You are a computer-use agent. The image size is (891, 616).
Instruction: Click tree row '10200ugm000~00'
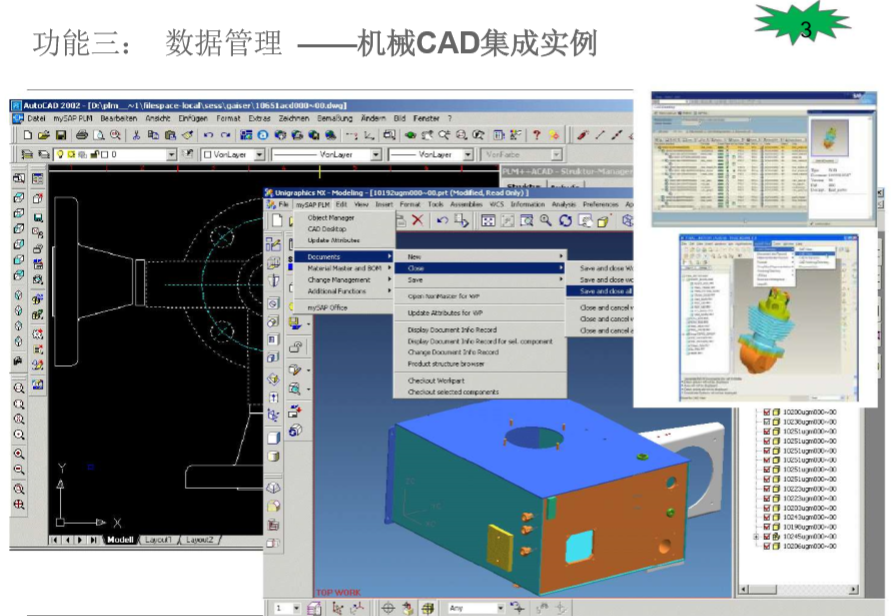tap(809, 413)
